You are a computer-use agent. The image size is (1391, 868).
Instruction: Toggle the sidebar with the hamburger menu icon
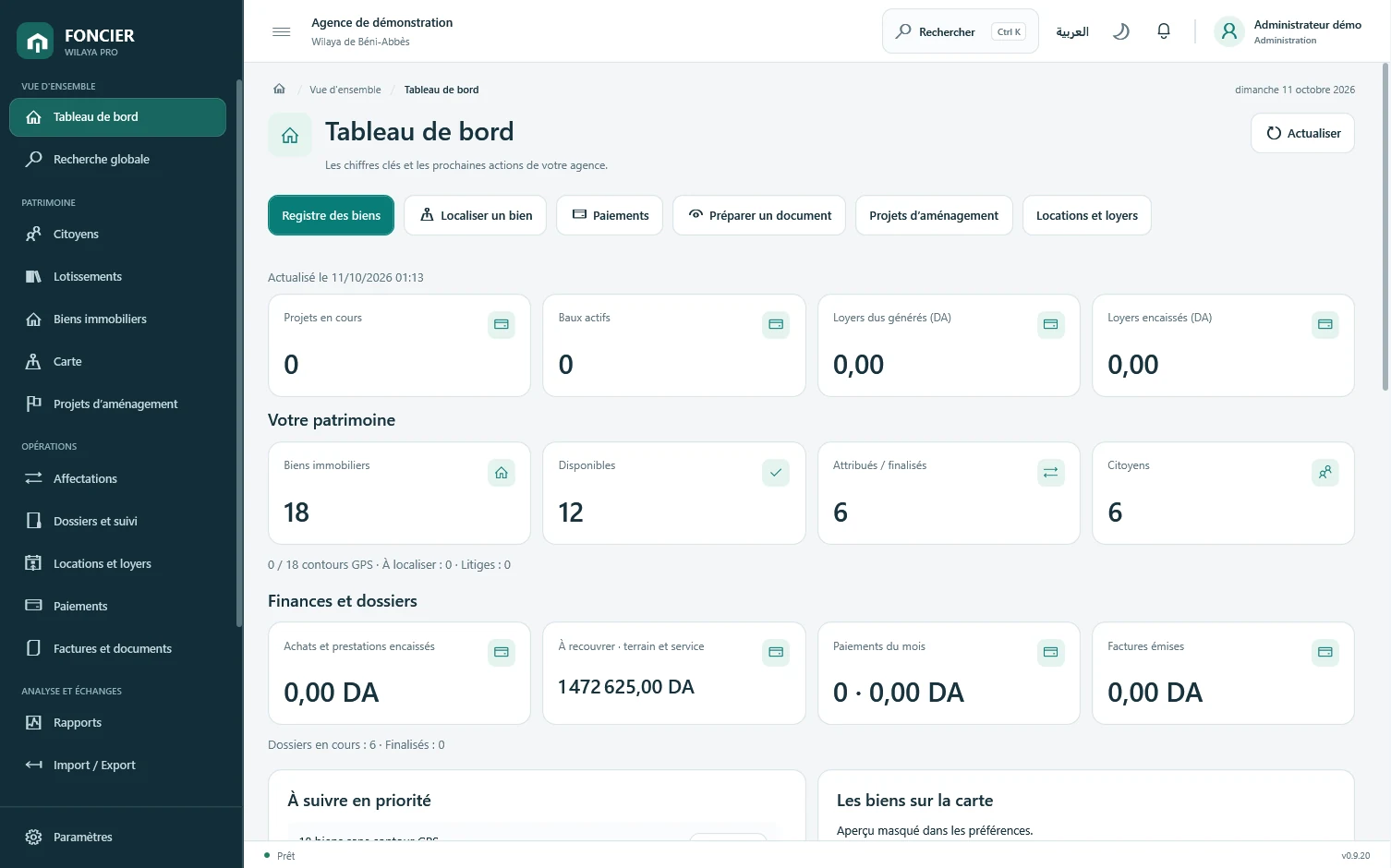pyautogui.click(x=282, y=31)
